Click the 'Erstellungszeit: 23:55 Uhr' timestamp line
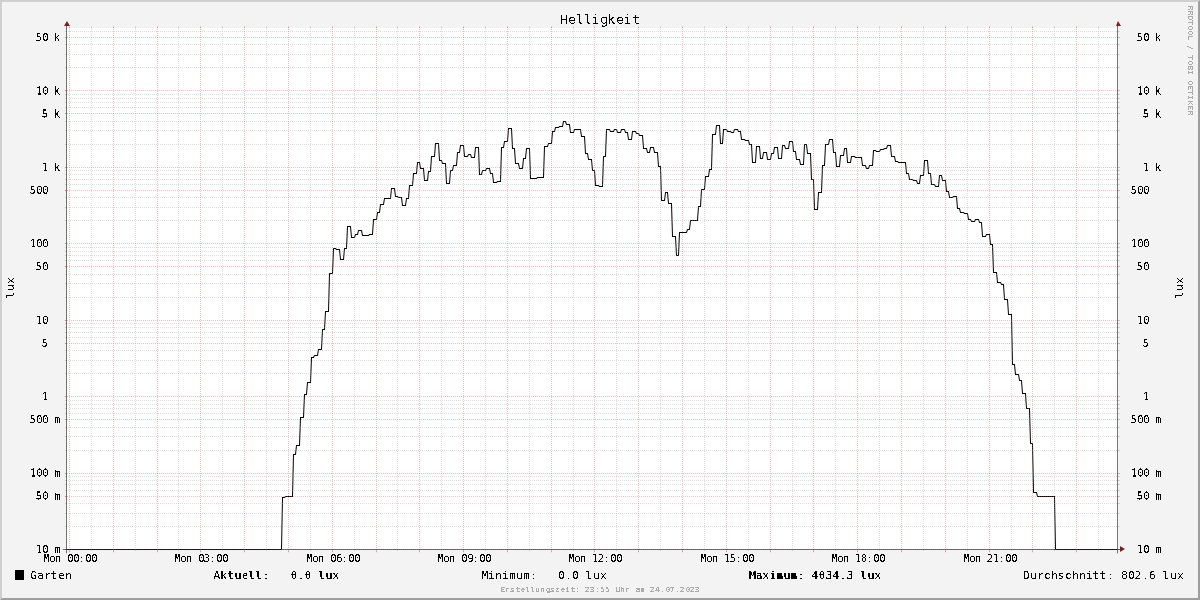 (600, 590)
